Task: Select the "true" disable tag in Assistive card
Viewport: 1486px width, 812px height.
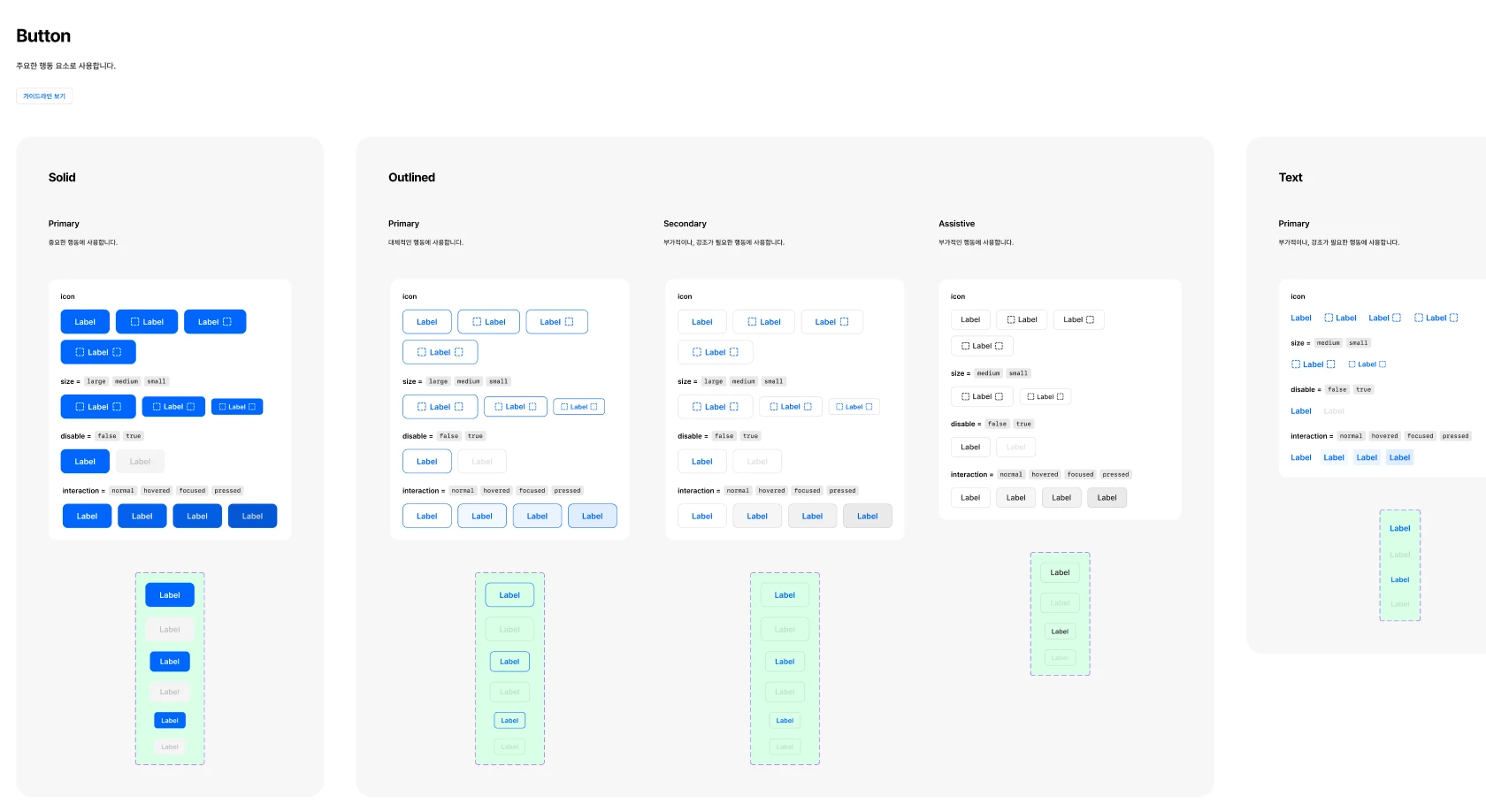Action: pos(1023,424)
